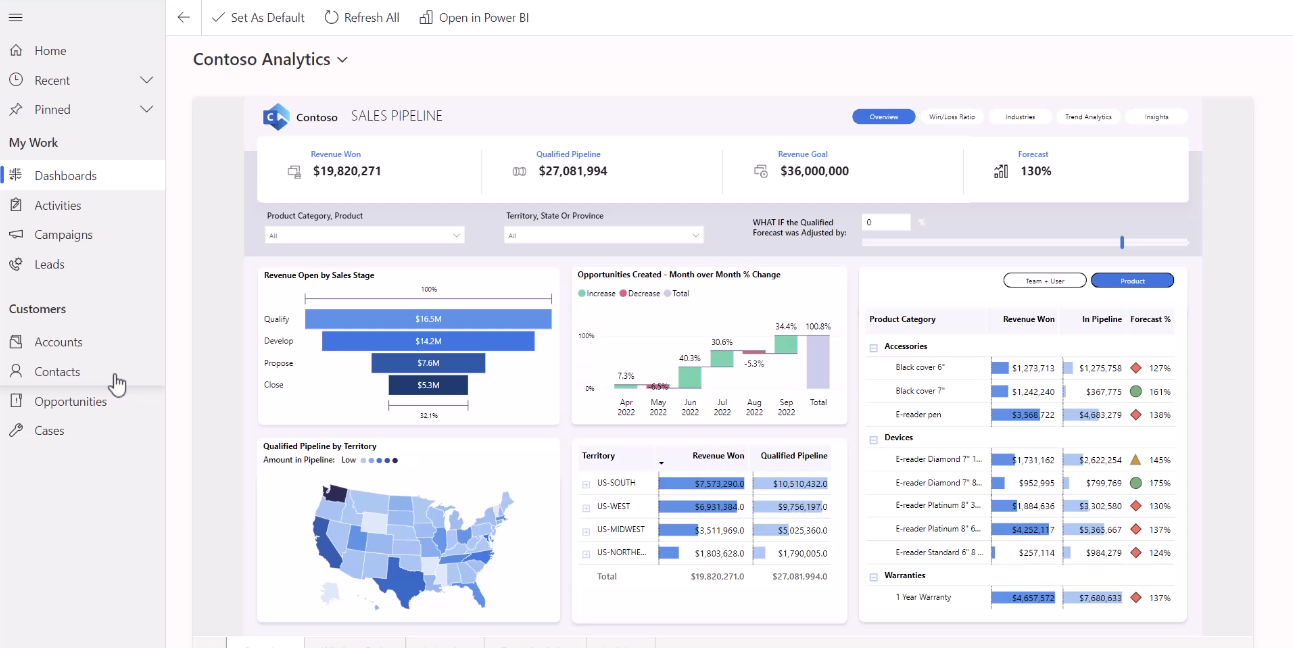Select the Product view toggle
The height and width of the screenshot is (648, 1293).
1132,281
